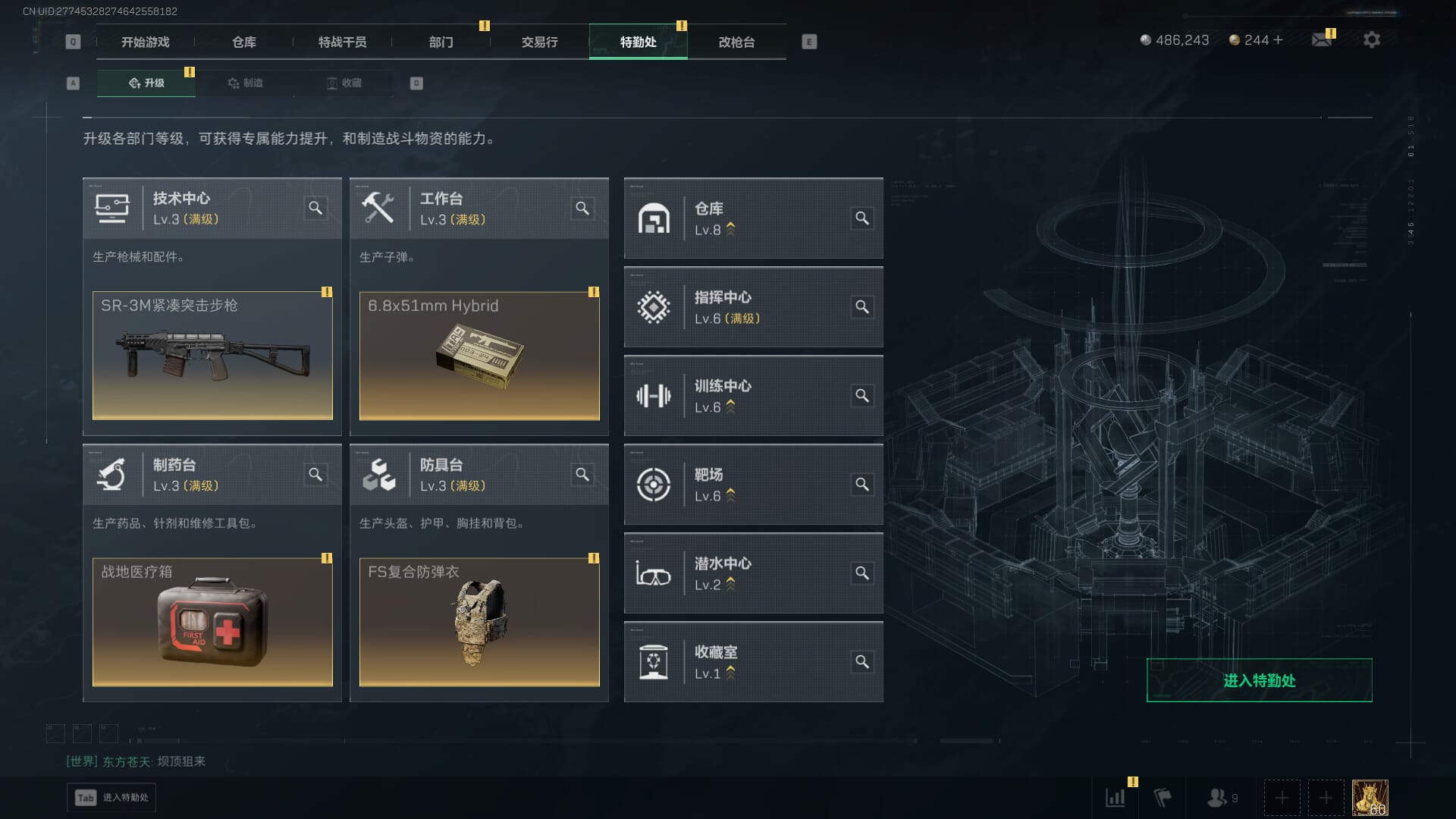Select the 收藏 sub-tab

click(x=344, y=83)
